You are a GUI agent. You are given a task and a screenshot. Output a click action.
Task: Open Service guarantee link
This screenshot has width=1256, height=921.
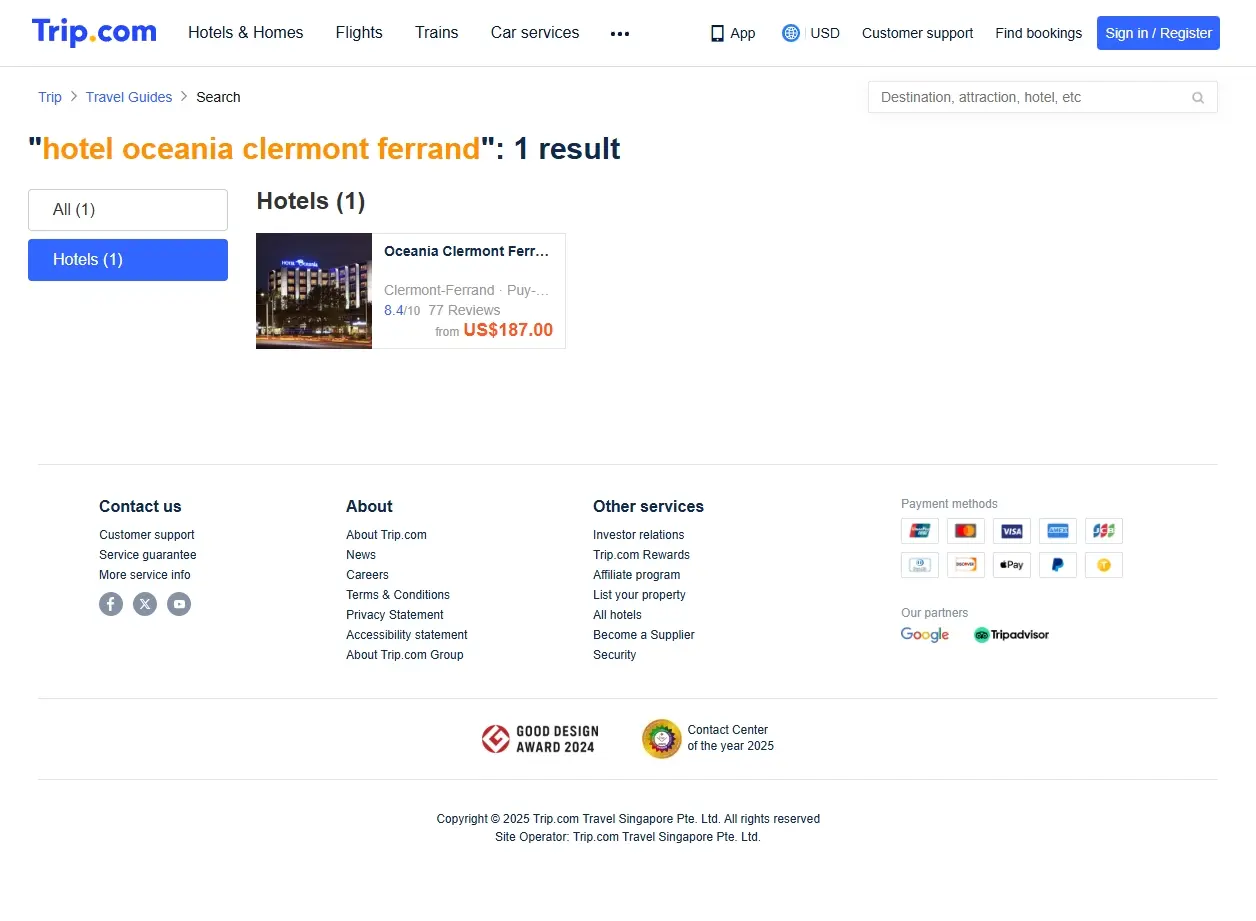click(148, 555)
